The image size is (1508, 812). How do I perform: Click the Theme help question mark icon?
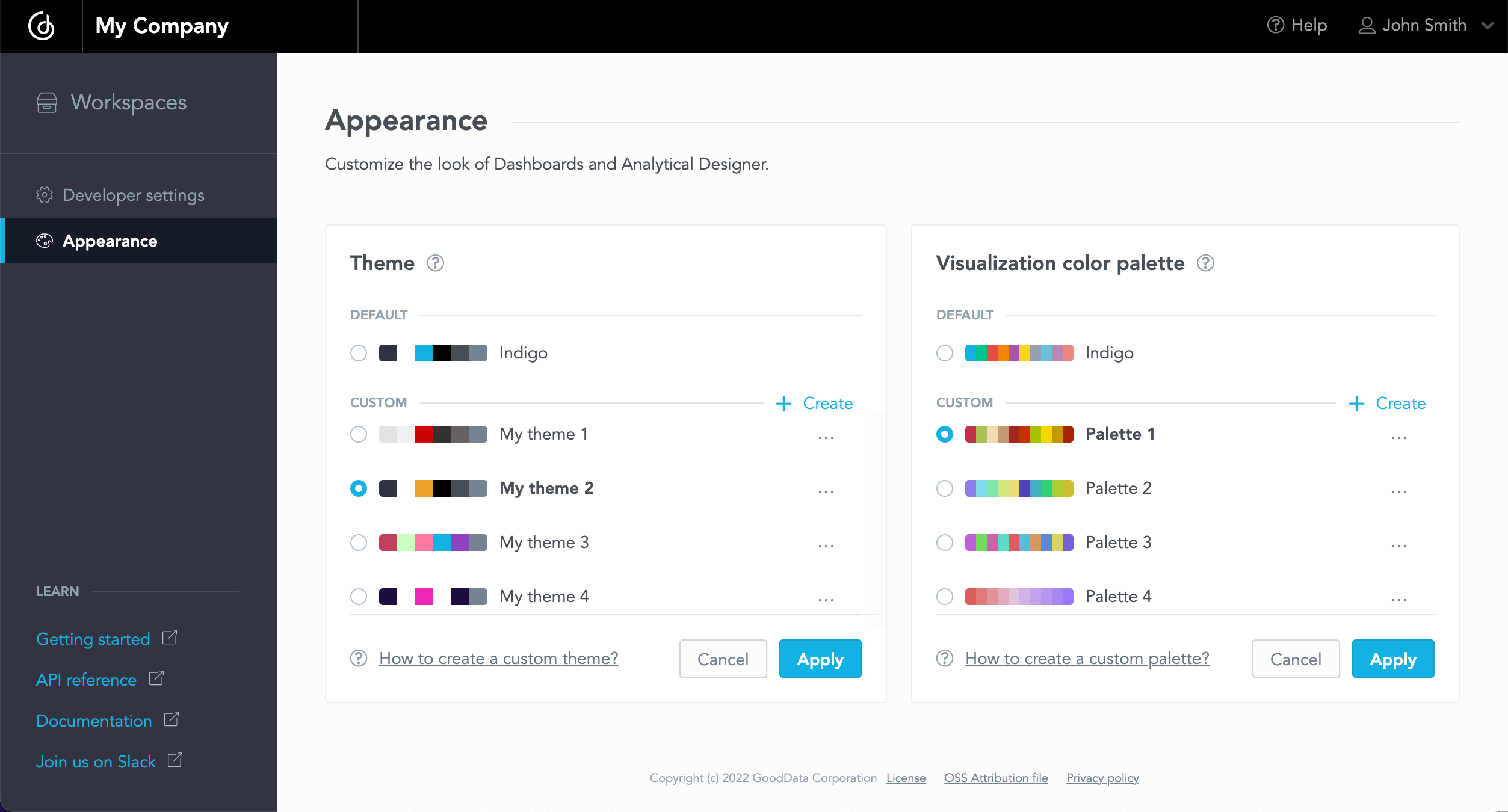[x=435, y=264]
